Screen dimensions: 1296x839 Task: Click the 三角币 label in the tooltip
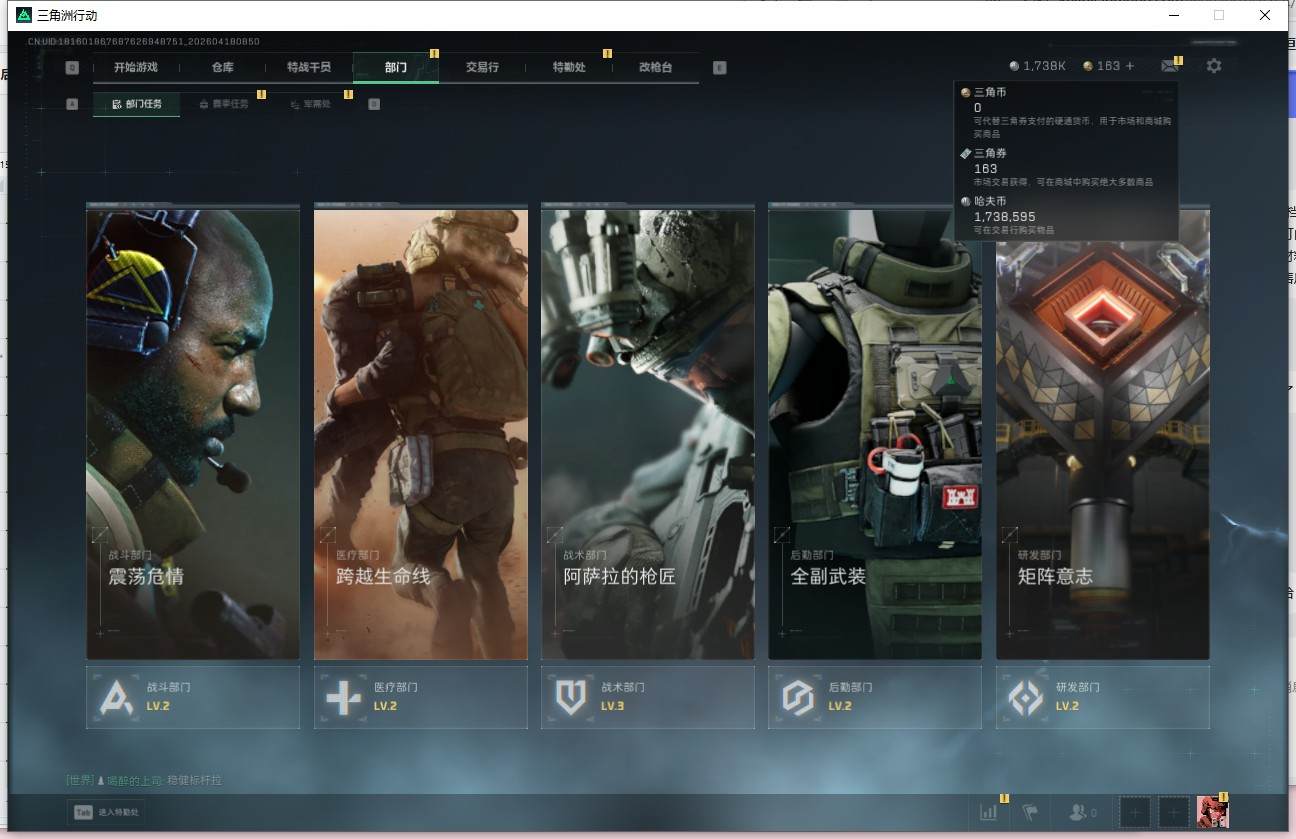pyautogui.click(x=990, y=92)
